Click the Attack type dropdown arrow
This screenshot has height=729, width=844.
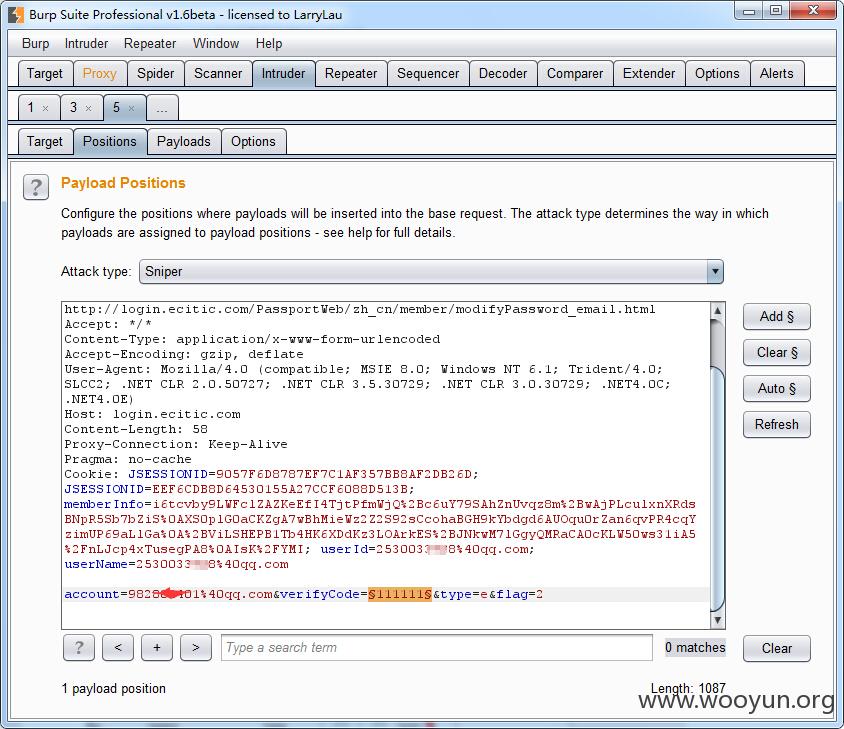point(715,271)
